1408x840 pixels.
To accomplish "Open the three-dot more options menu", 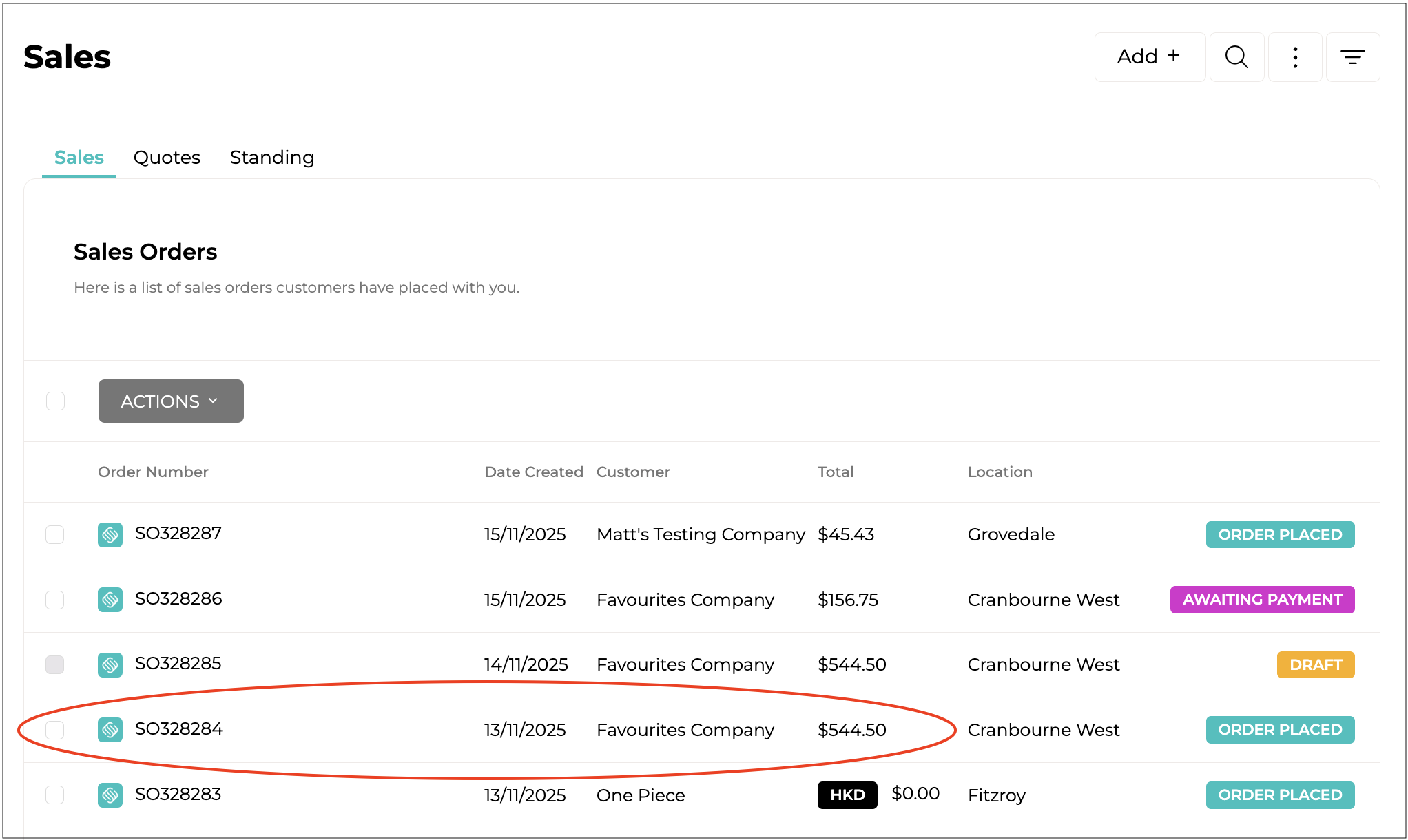I will (x=1295, y=57).
